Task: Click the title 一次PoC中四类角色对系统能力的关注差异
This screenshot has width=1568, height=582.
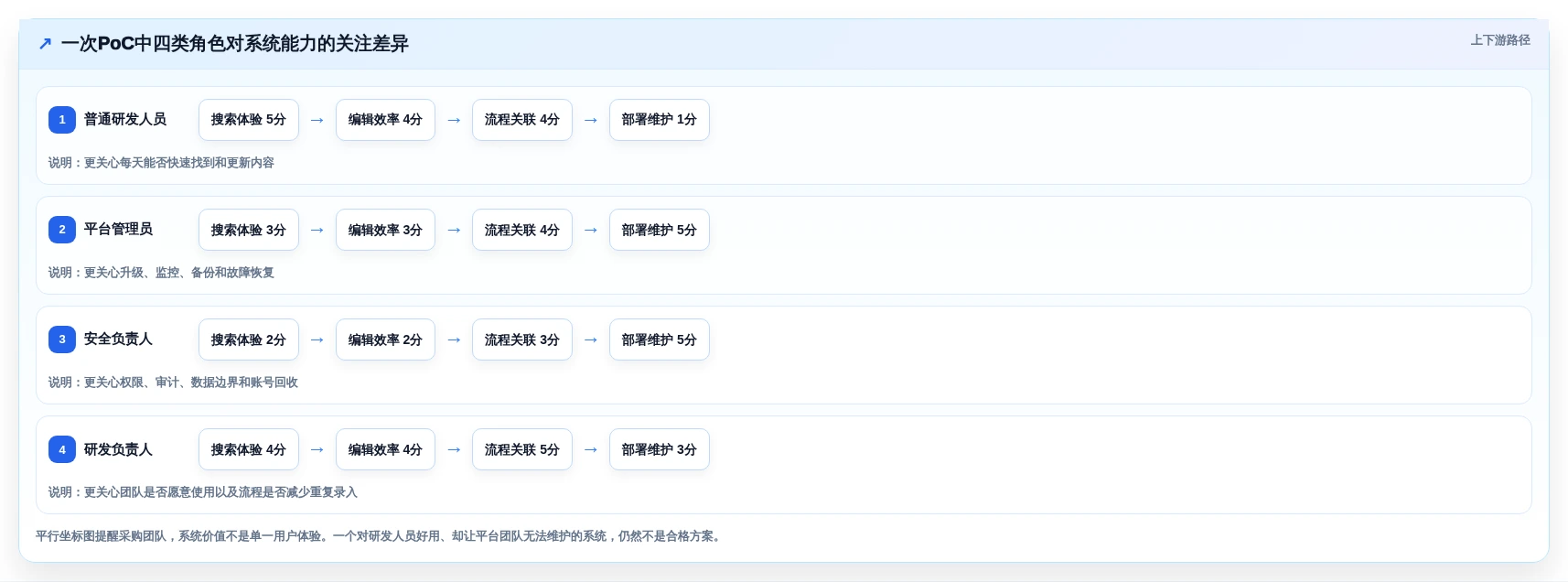Action: 234,43
